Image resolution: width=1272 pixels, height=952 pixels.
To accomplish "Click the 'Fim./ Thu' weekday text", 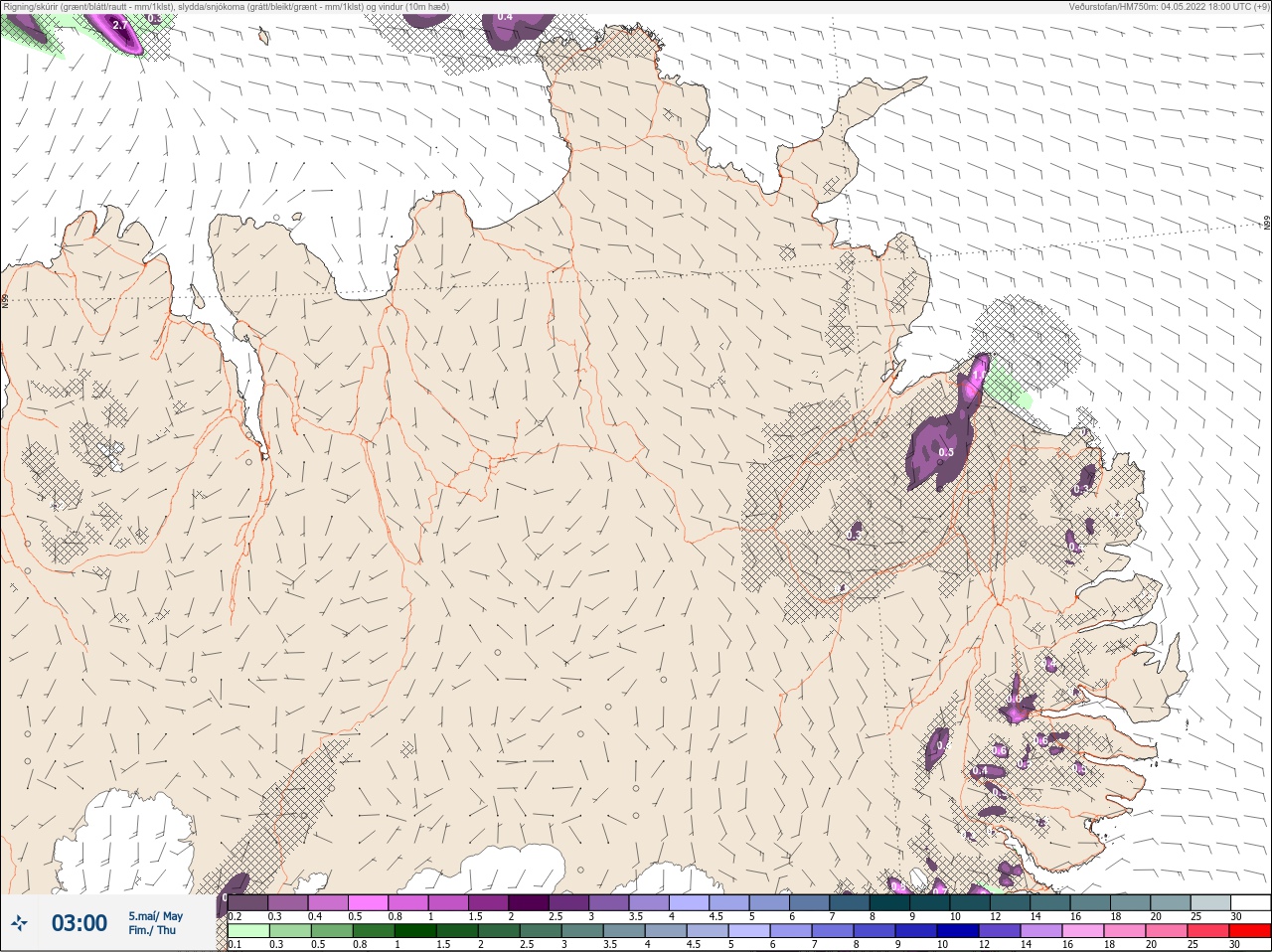I will (x=152, y=930).
